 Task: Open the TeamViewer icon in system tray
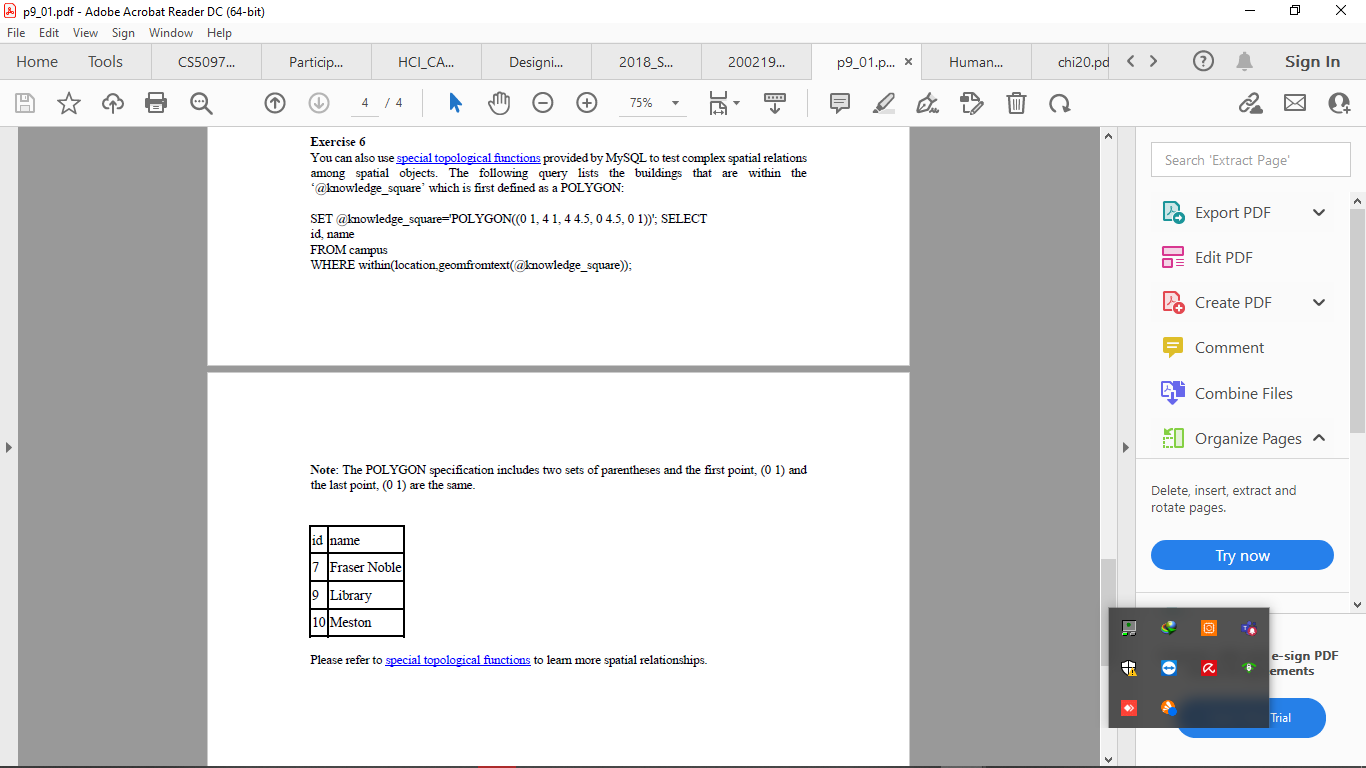pos(1168,667)
